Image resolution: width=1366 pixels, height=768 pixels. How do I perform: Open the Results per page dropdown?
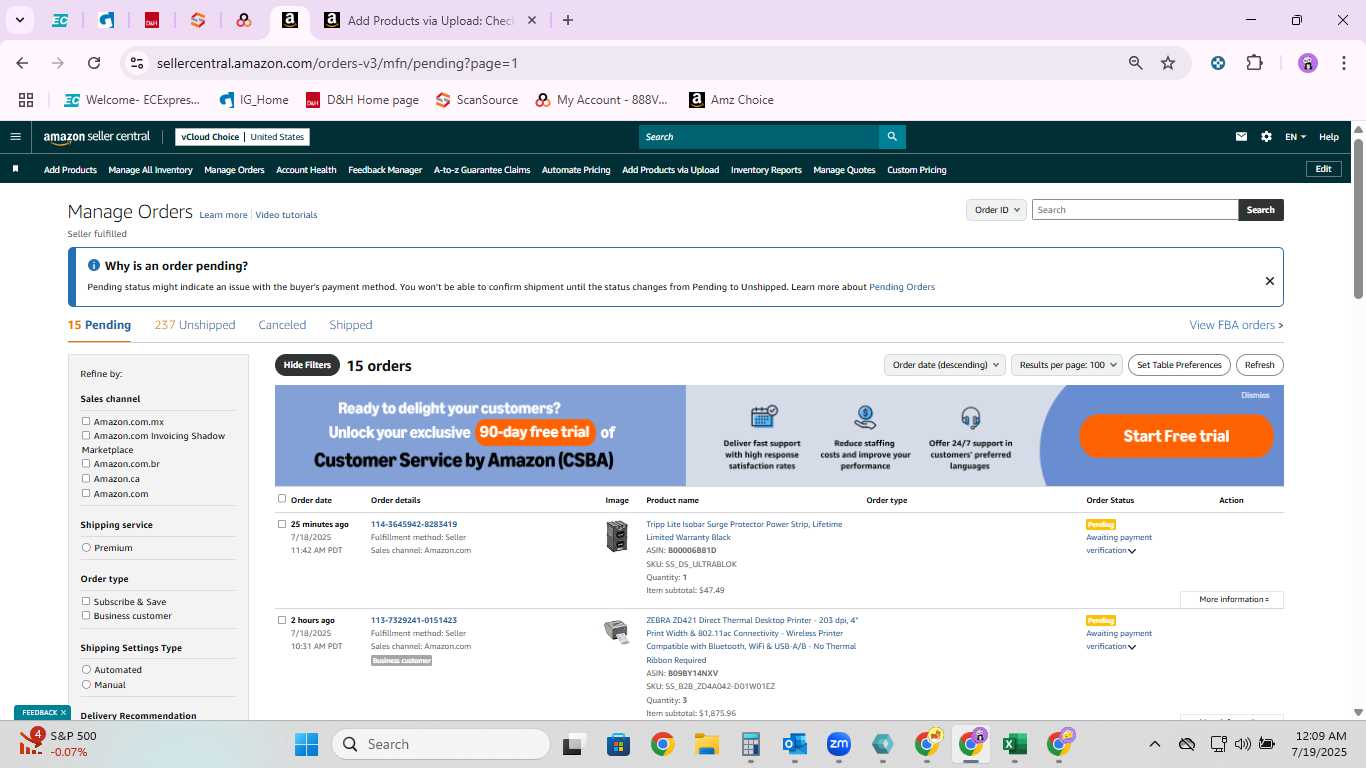1067,365
